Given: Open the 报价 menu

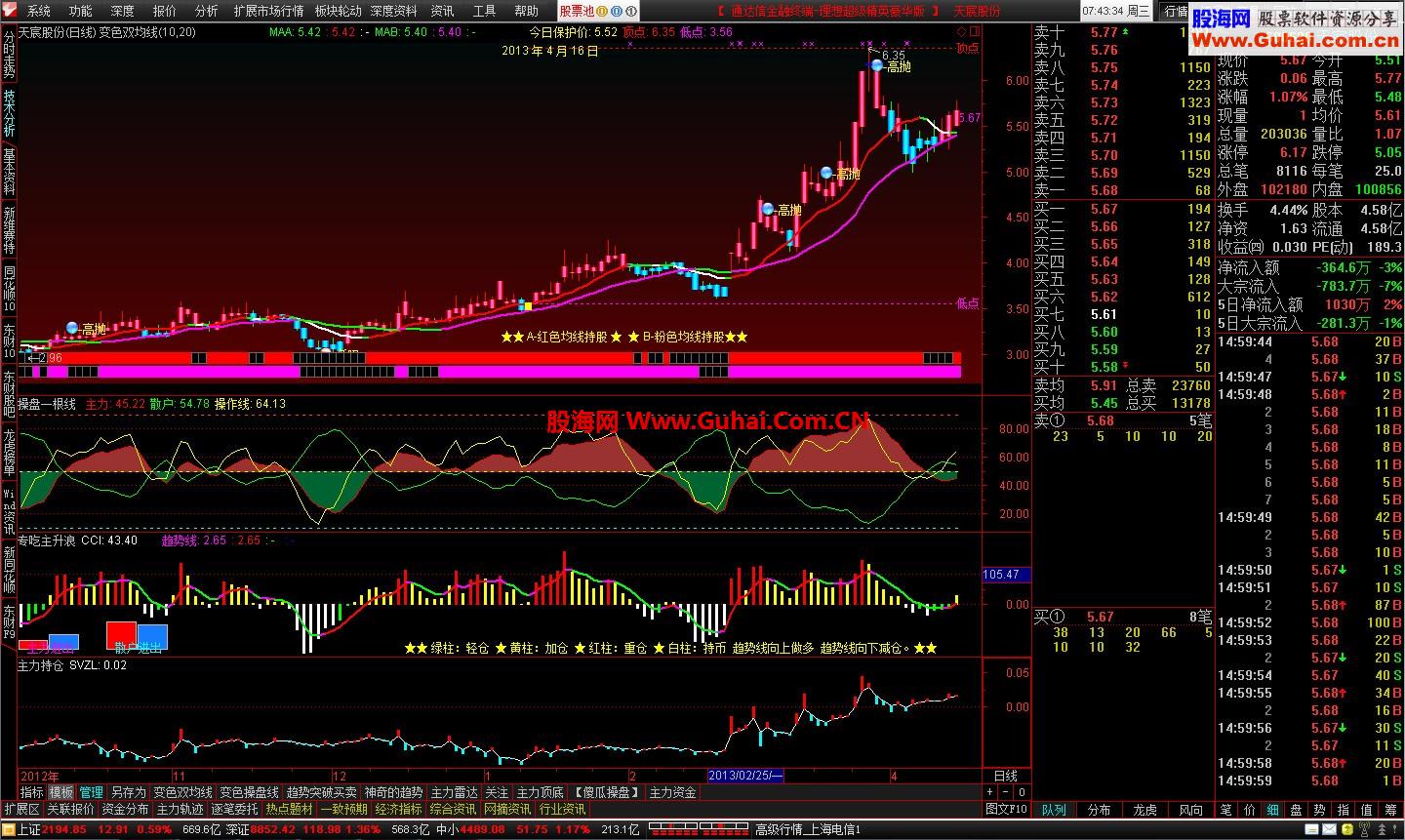Looking at the screenshot, I should point(165,11).
